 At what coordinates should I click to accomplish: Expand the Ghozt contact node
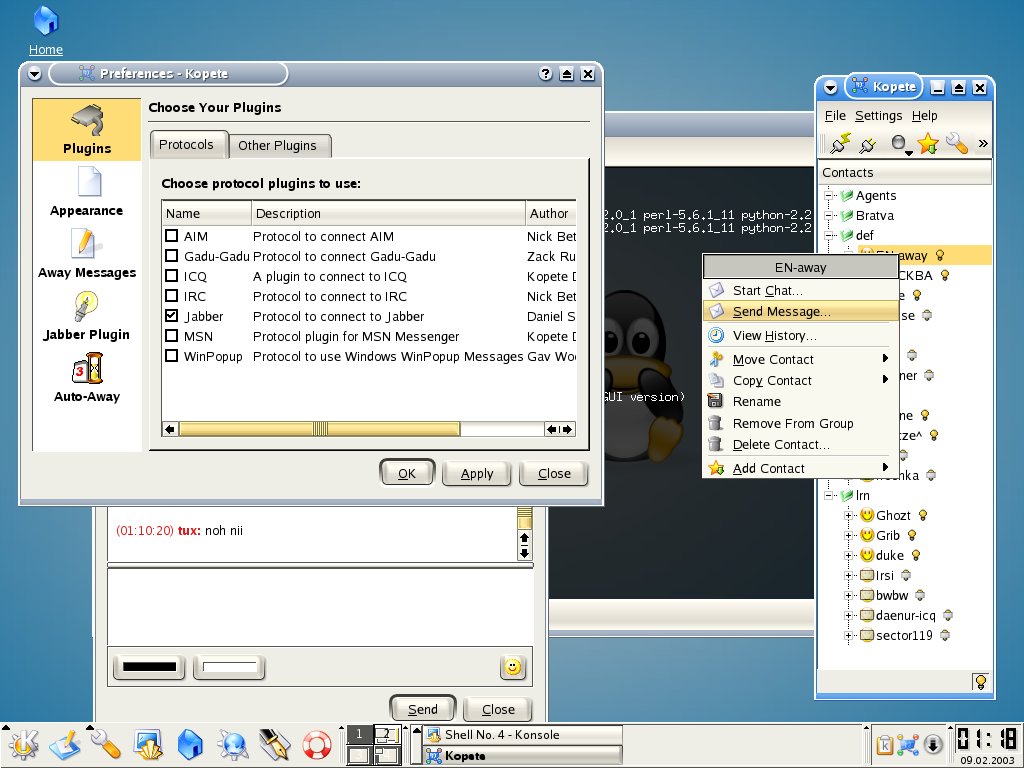click(848, 515)
